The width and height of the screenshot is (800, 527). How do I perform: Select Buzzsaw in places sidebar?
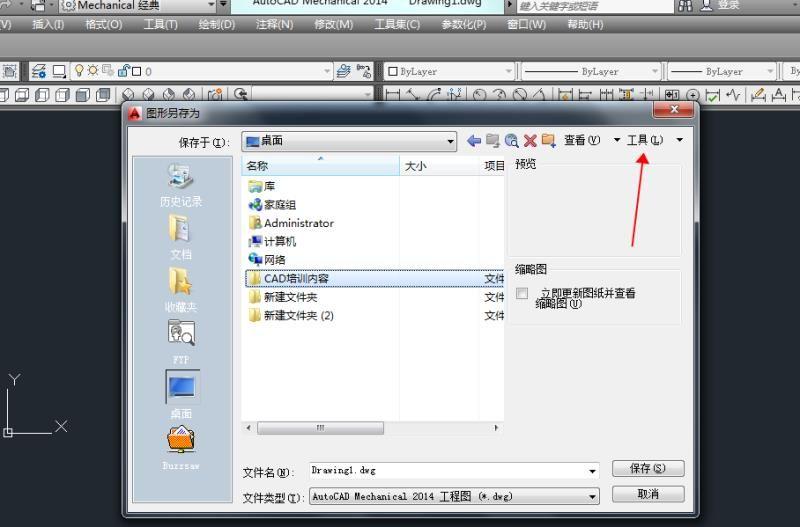coord(181,448)
